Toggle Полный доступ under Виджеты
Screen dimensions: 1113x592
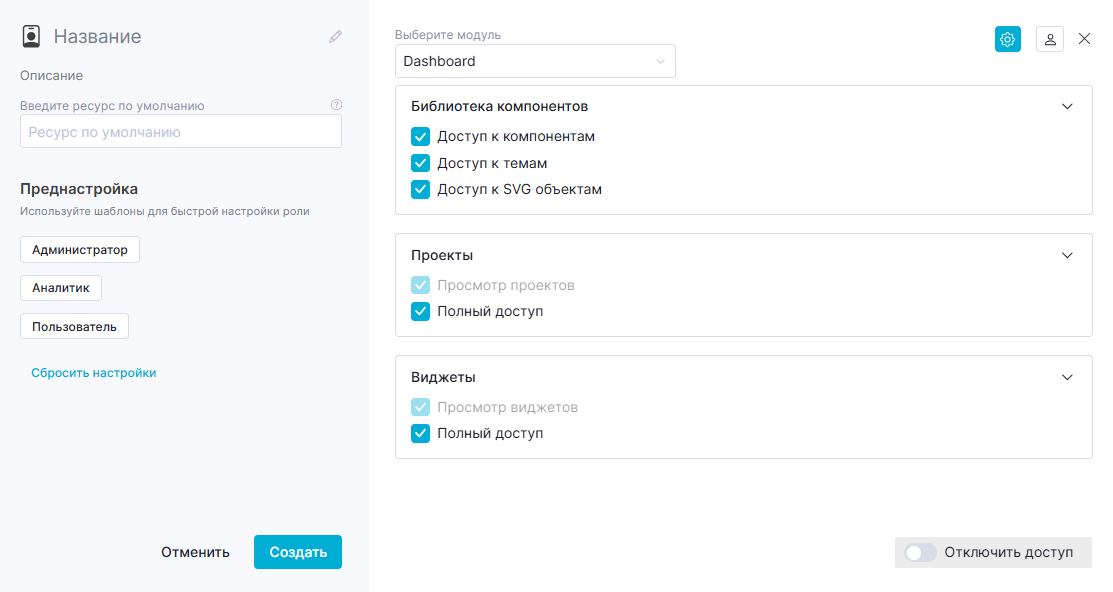[x=420, y=434]
